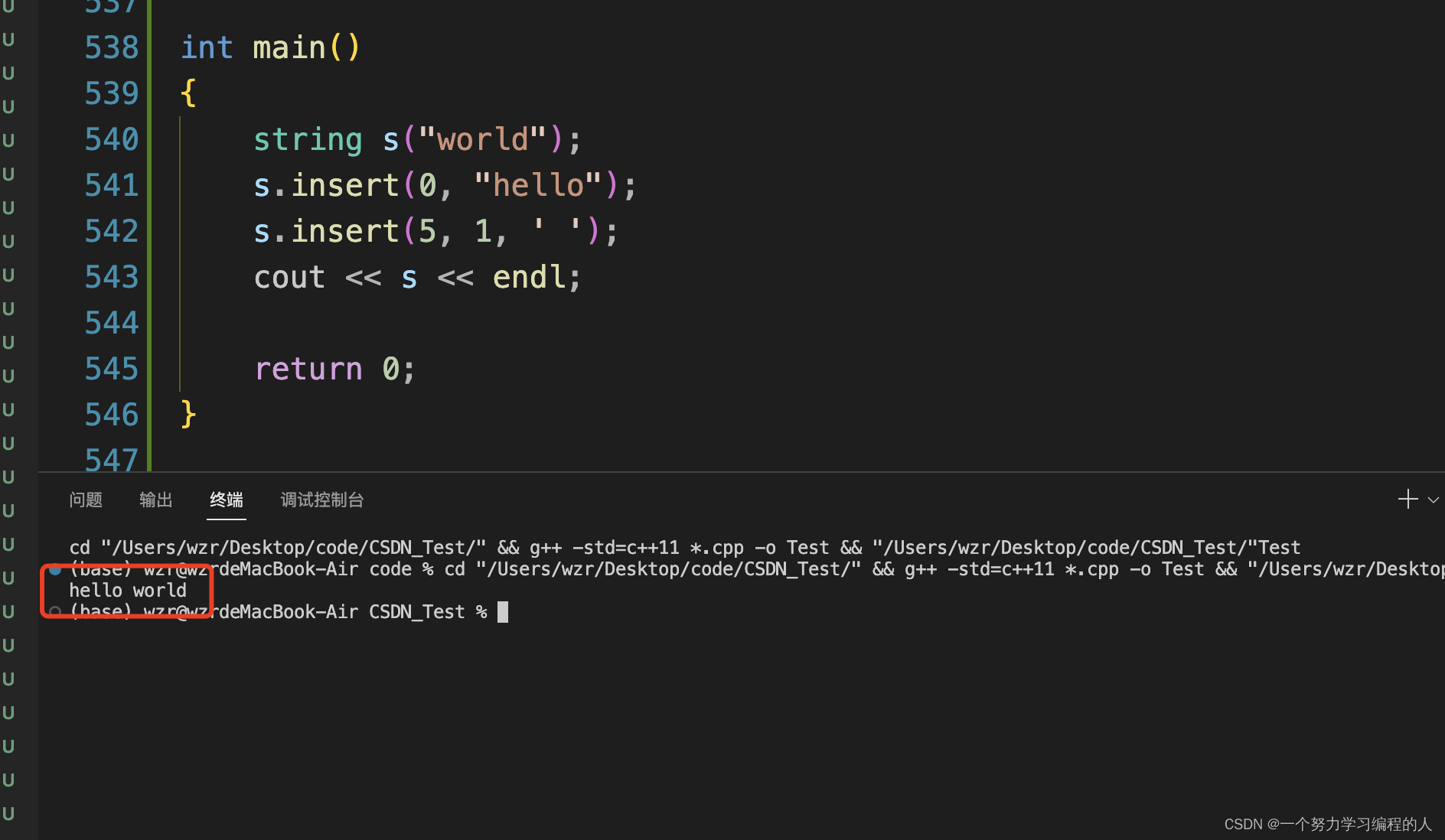
Task: Click the first cd command line in terminal
Action: click(685, 548)
